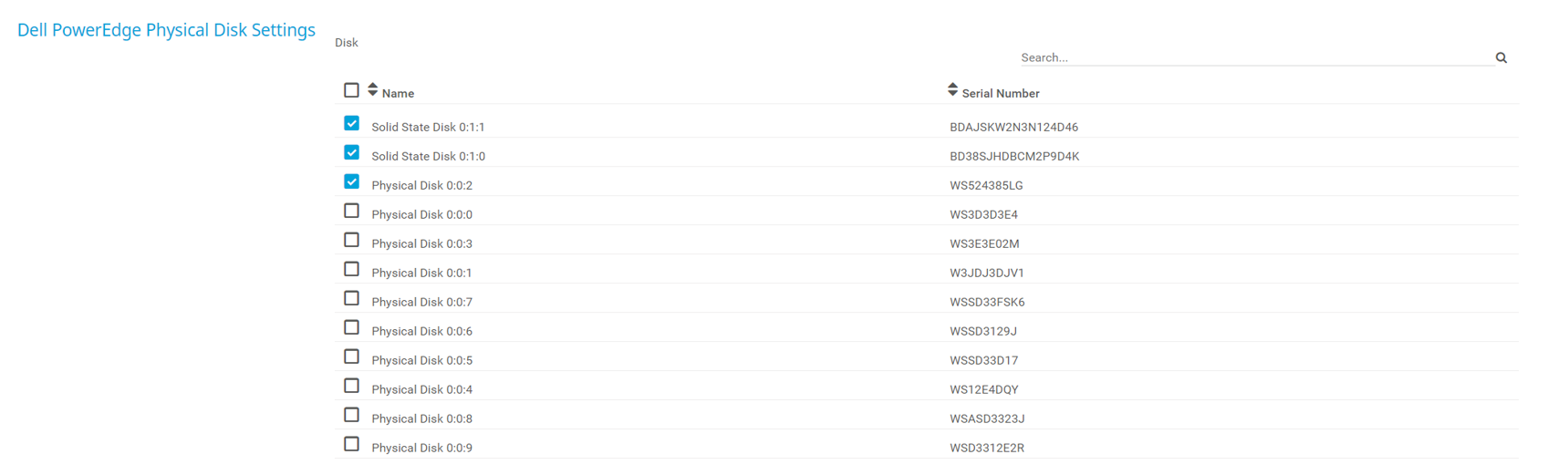
Task: Uncheck Solid State Disk 0:1:1
Action: coord(351,123)
